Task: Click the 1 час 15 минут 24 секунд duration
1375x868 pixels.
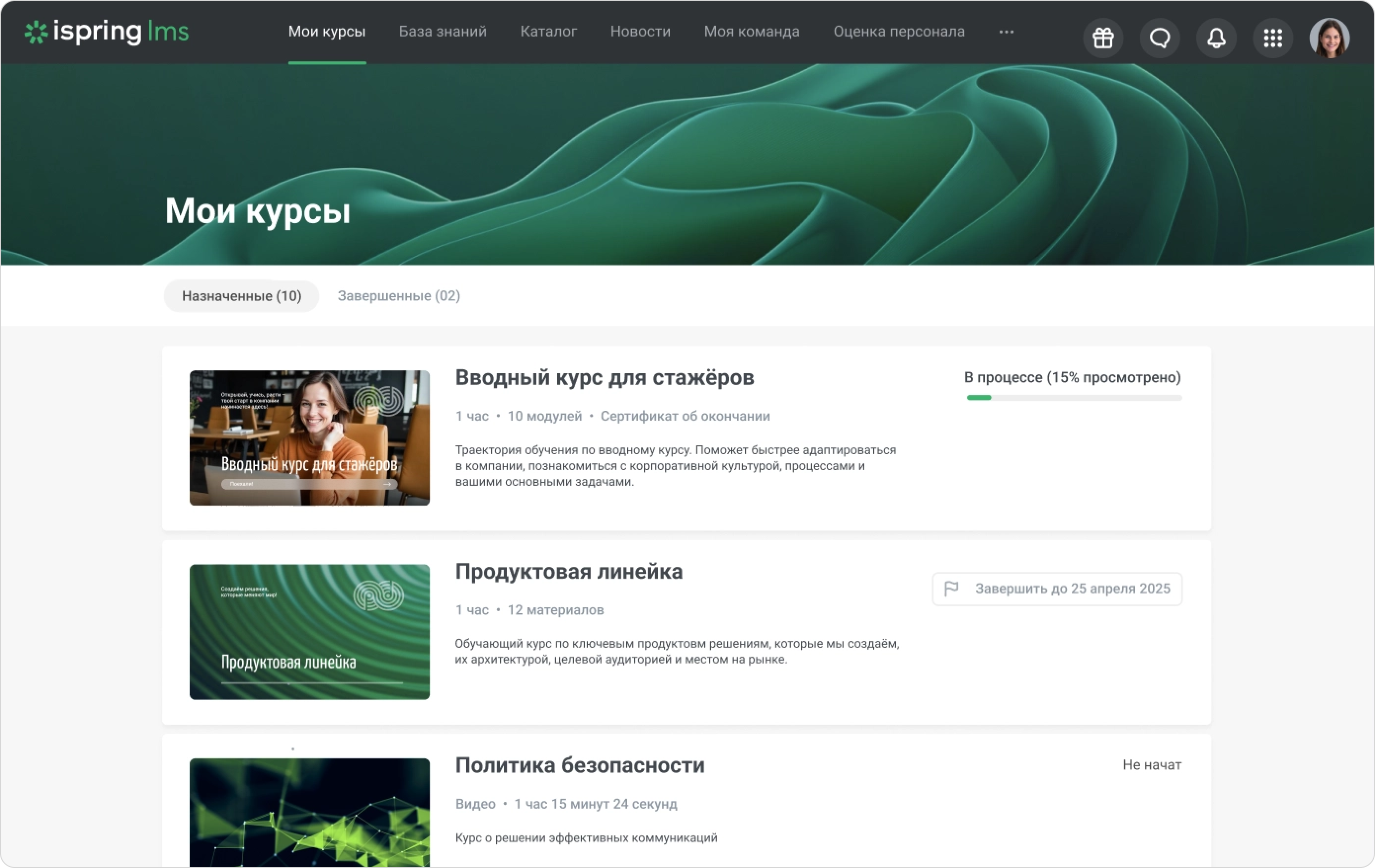Action: pos(596,804)
